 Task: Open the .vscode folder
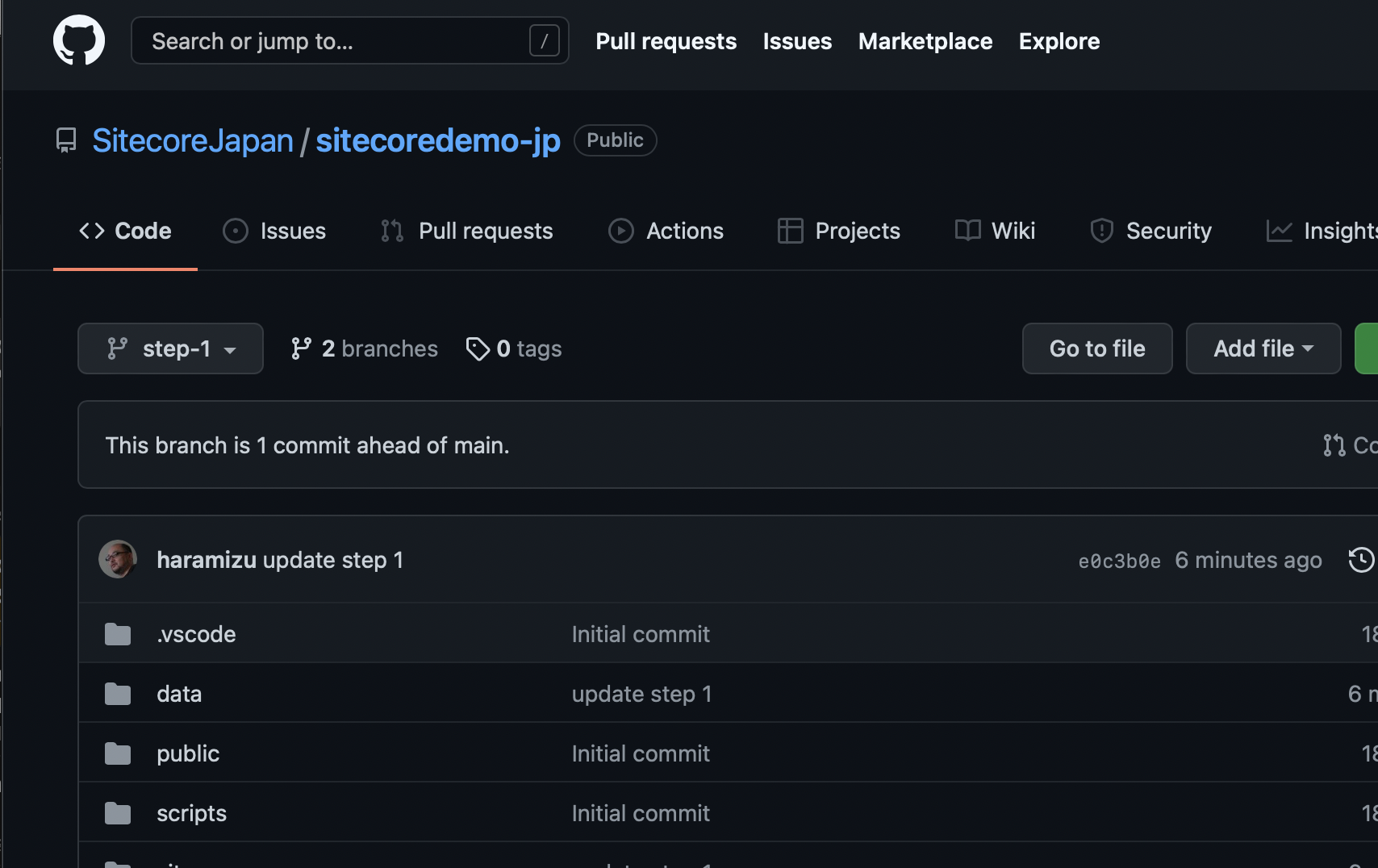pos(196,634)
